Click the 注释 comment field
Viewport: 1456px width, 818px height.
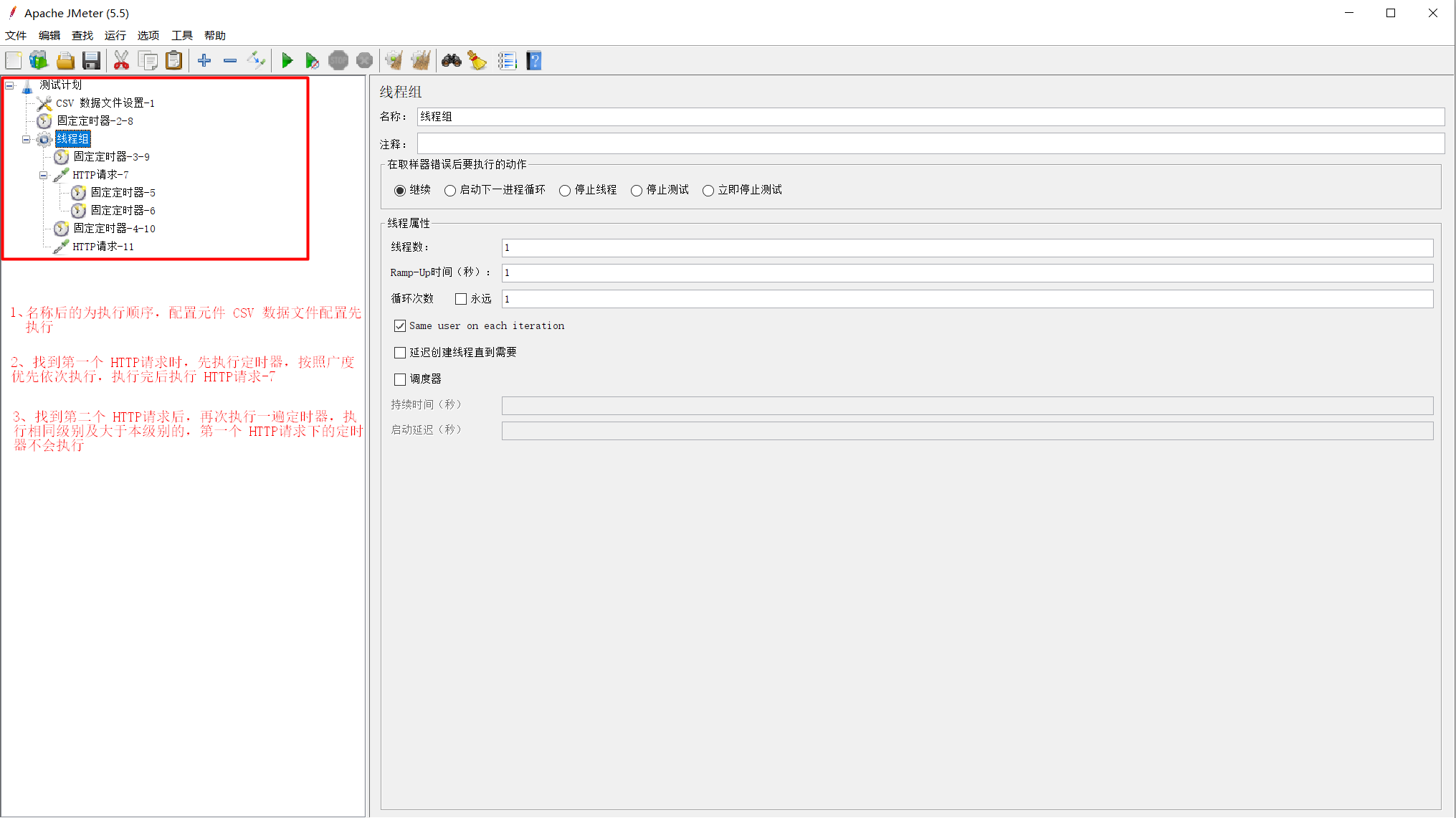tap(931, 143)
